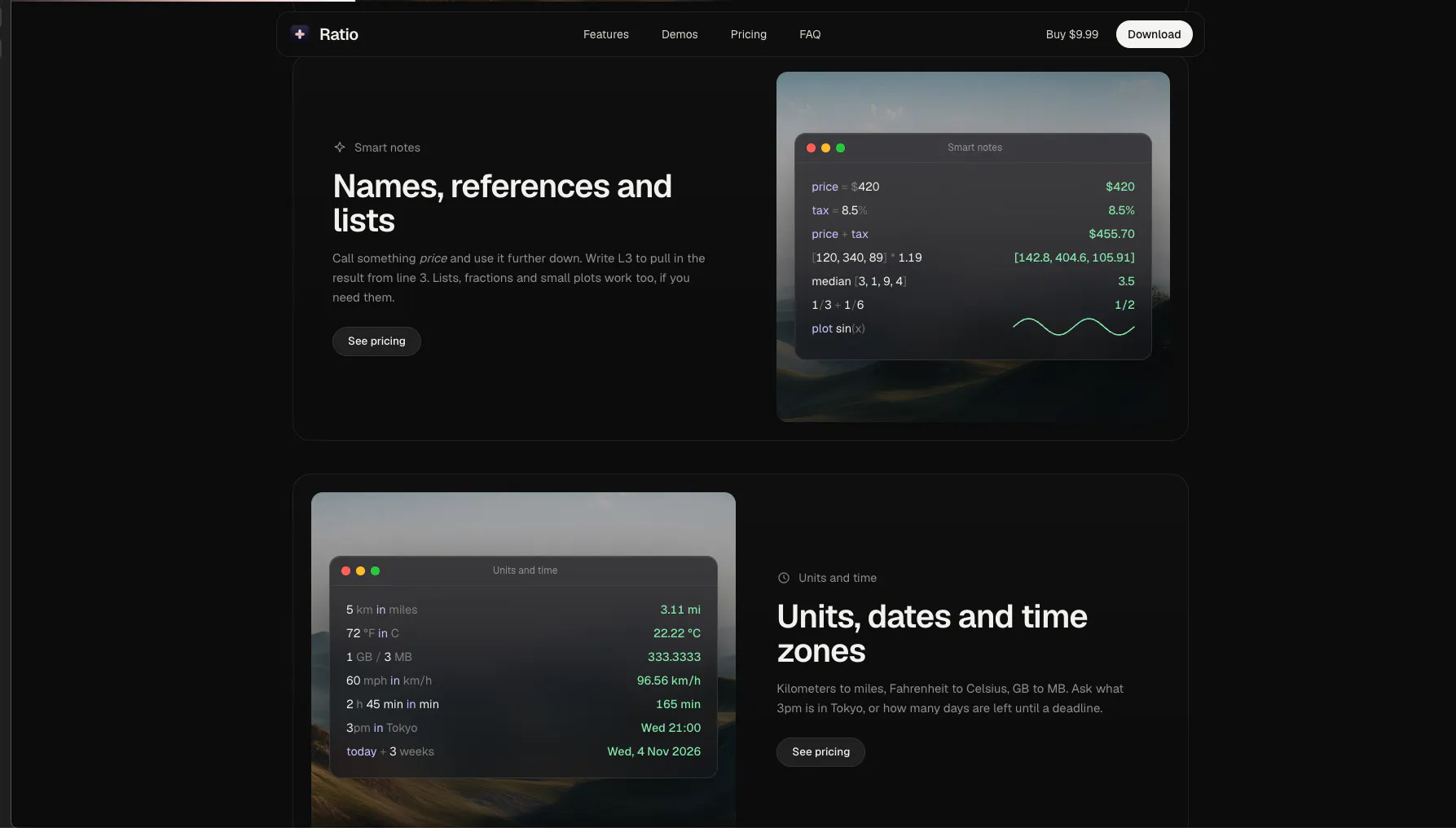Click the heading Names, references and lists

(x=502, y=204)
